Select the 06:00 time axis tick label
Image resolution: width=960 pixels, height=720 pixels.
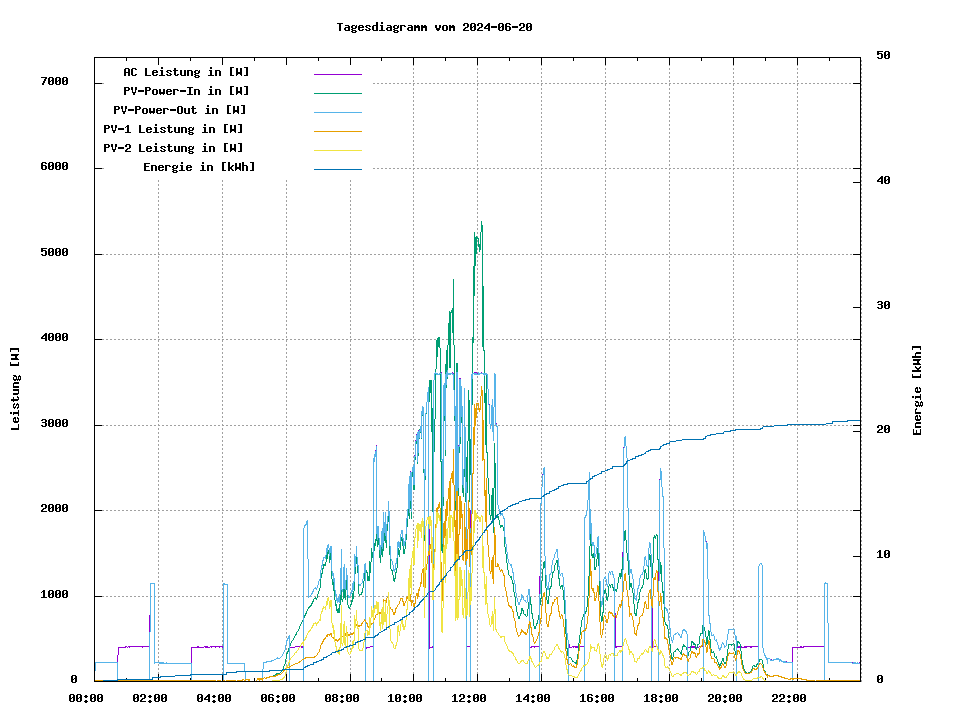coord(277,698)
